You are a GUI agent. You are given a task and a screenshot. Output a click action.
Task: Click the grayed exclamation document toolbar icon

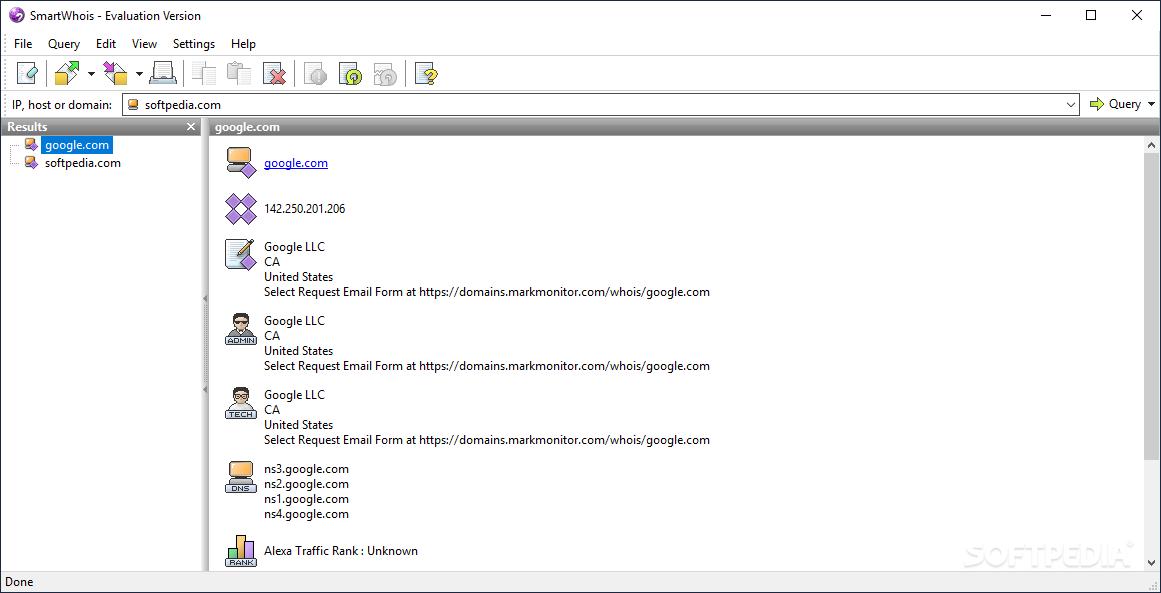[x=315, y=73]
